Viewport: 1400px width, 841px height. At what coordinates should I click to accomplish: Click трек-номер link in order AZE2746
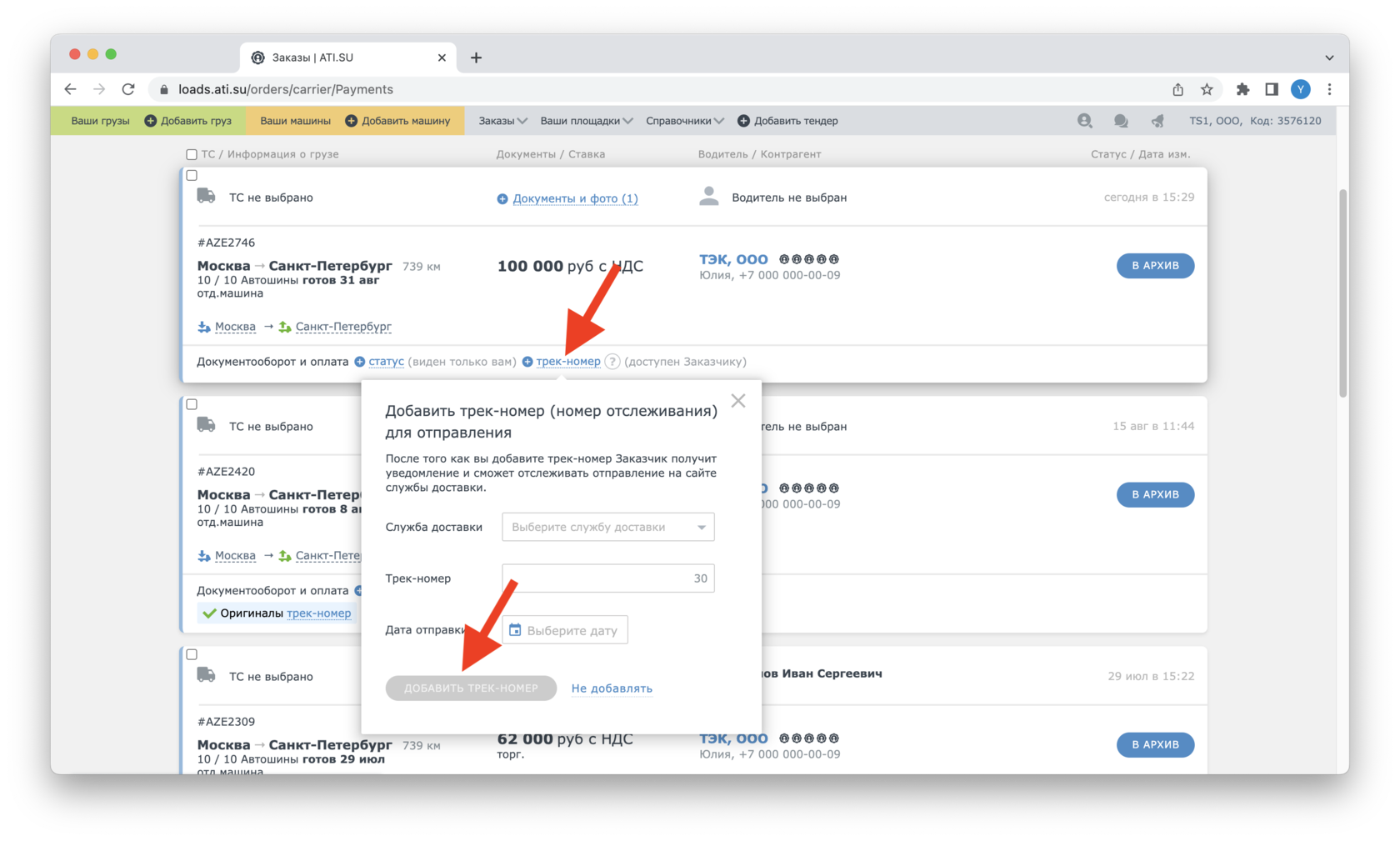click(x=568, y=362)
